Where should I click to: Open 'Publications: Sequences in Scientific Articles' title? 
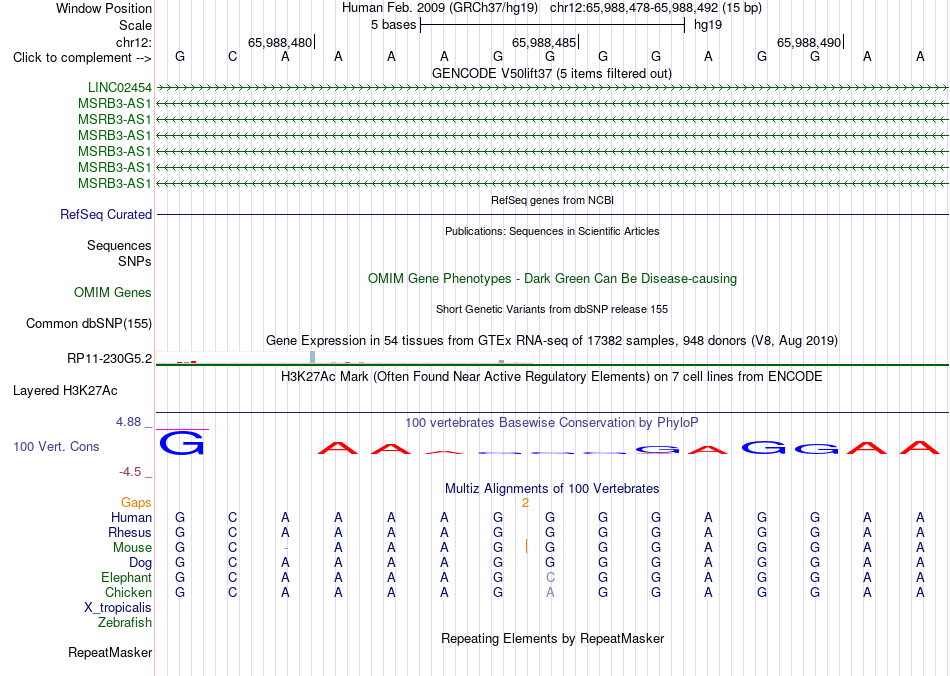point(552,231)
